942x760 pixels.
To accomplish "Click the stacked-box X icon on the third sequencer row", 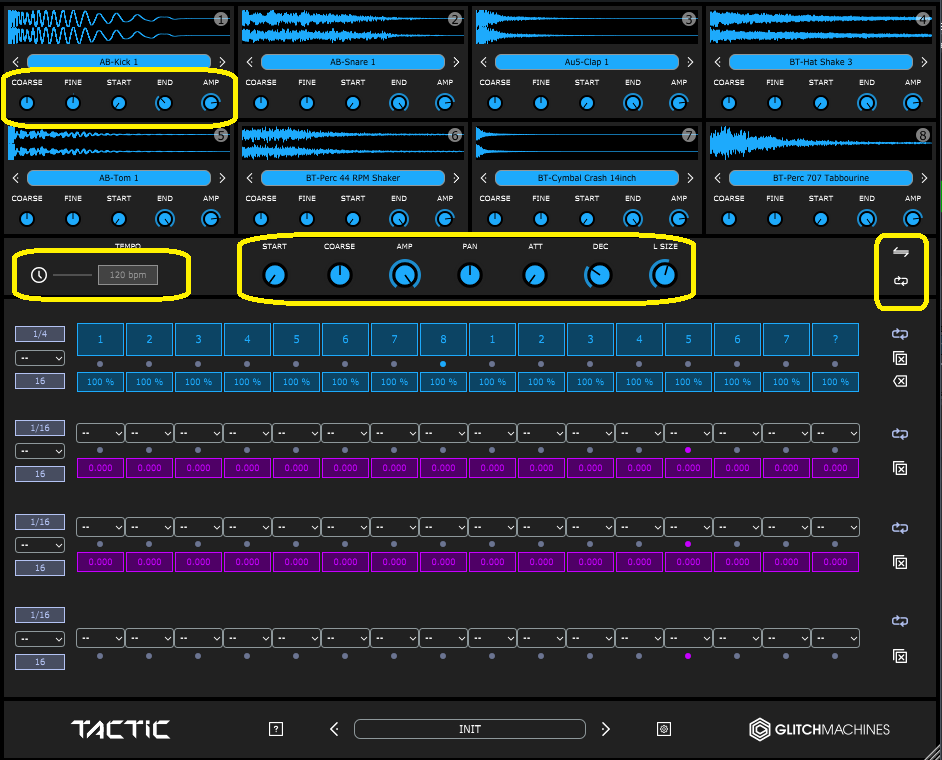I will (x=900, y=562).
